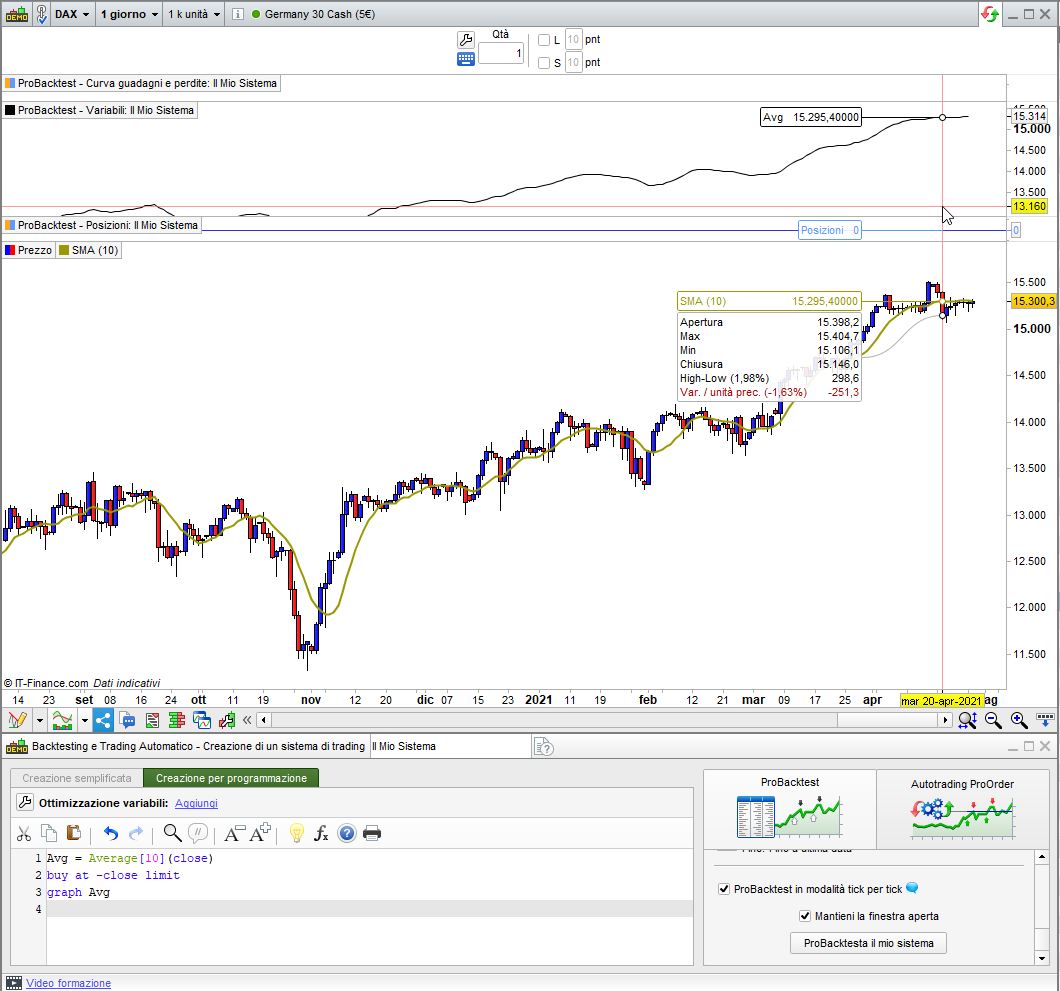Zoom out the chart with the magnifier minus icon

[993, 720]
